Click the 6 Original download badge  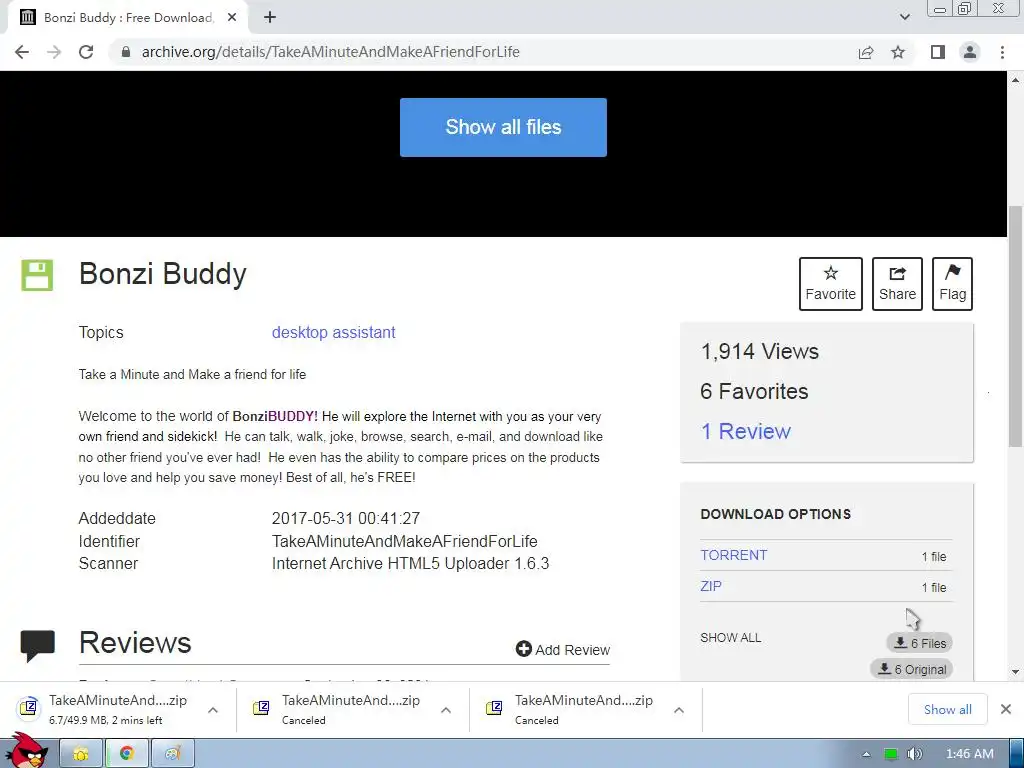912,669
